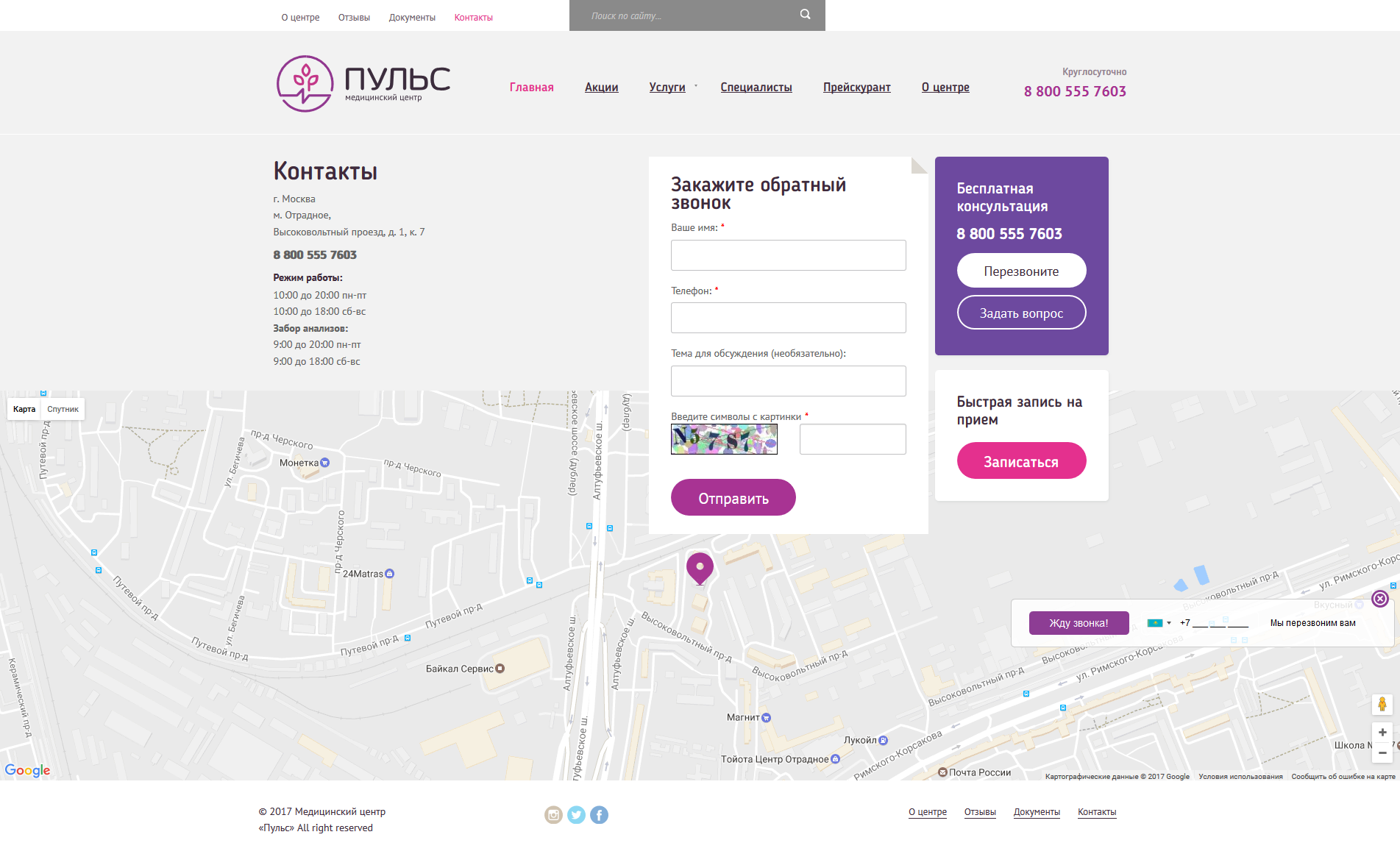Switch map to Спутник view
This screenshot has height=854, width=1400.
tap(63, 409)
